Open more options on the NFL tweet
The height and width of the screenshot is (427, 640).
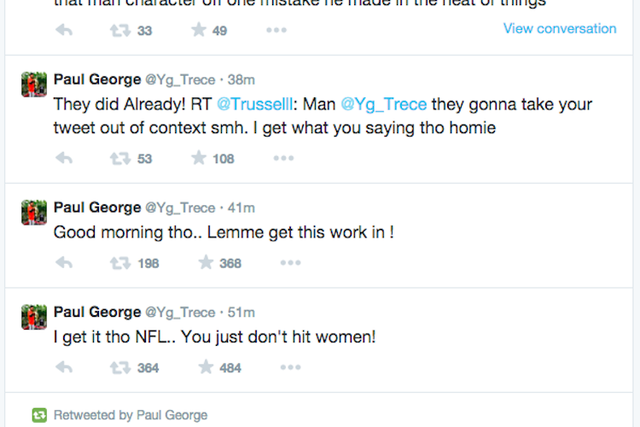[290, 367]
